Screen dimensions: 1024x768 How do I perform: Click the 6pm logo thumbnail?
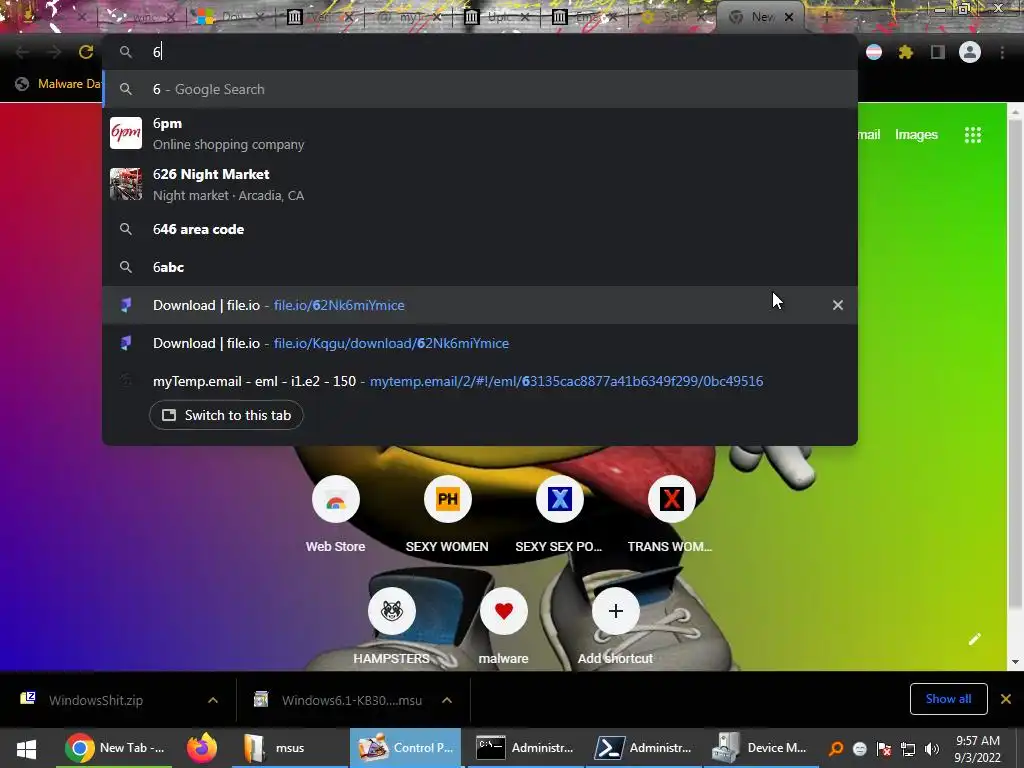(125, 133)
